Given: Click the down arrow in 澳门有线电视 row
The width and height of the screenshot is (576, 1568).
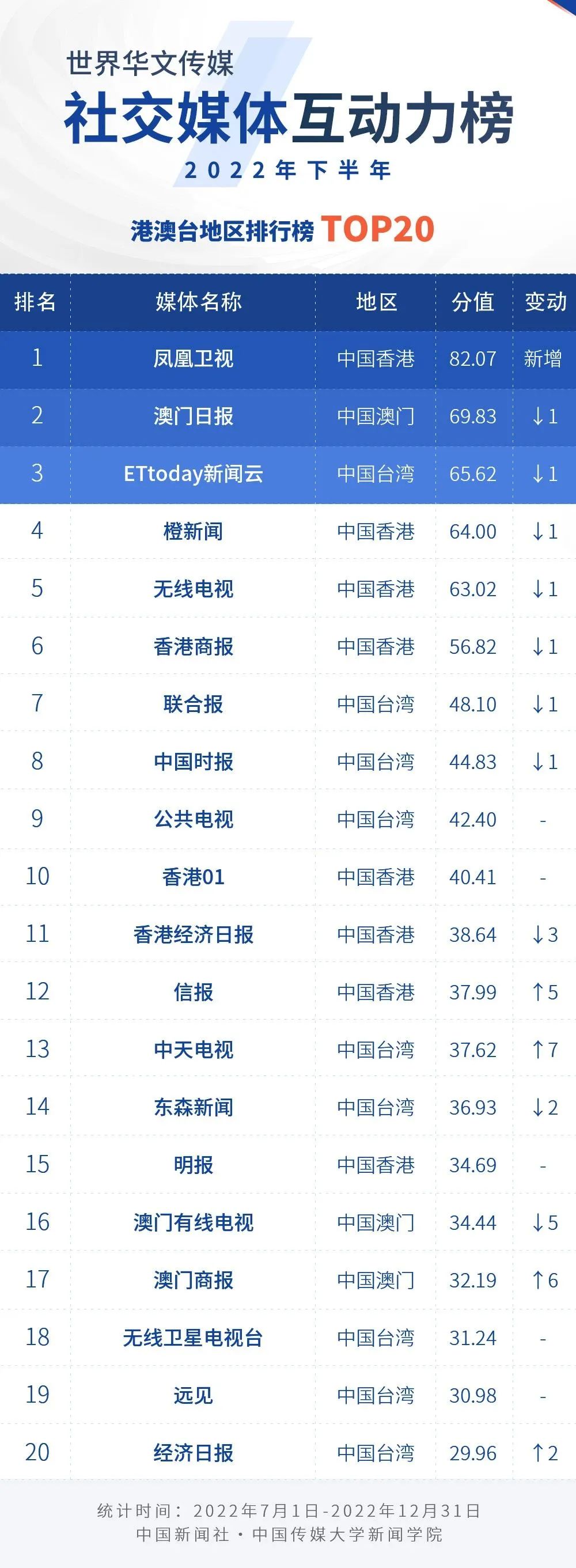Looking at the screenshot, I should (537, 1222).
